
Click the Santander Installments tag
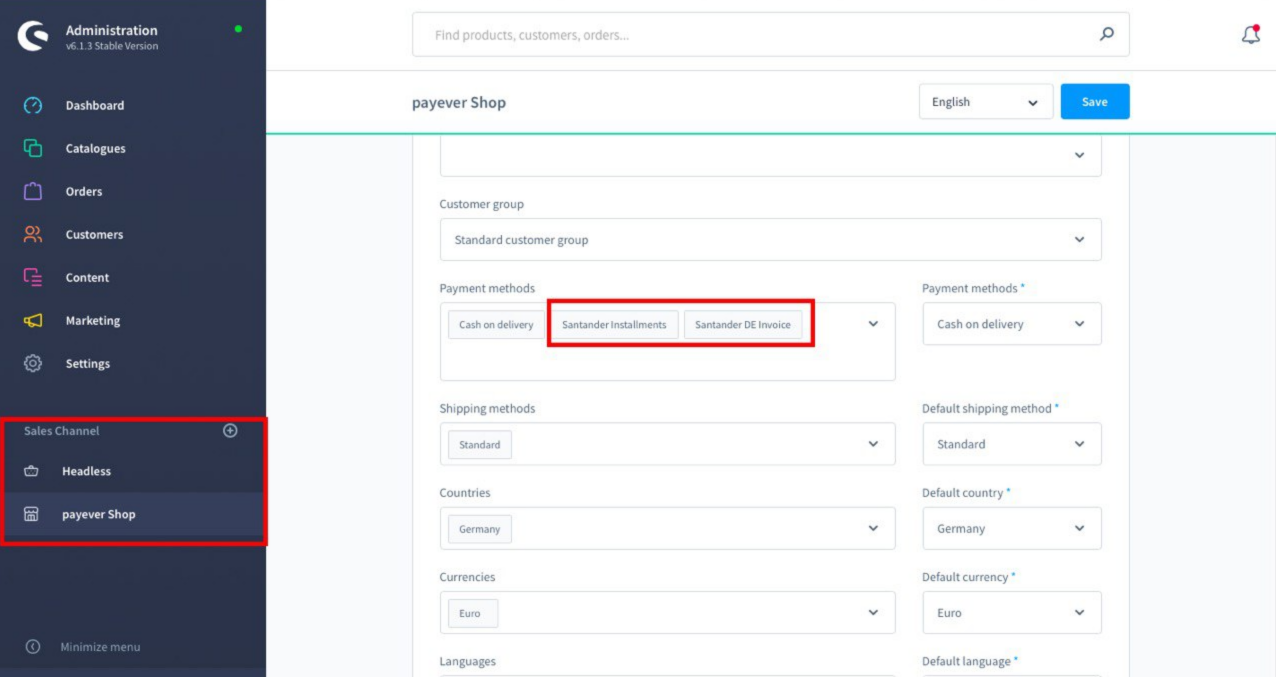tap(614, 325)
